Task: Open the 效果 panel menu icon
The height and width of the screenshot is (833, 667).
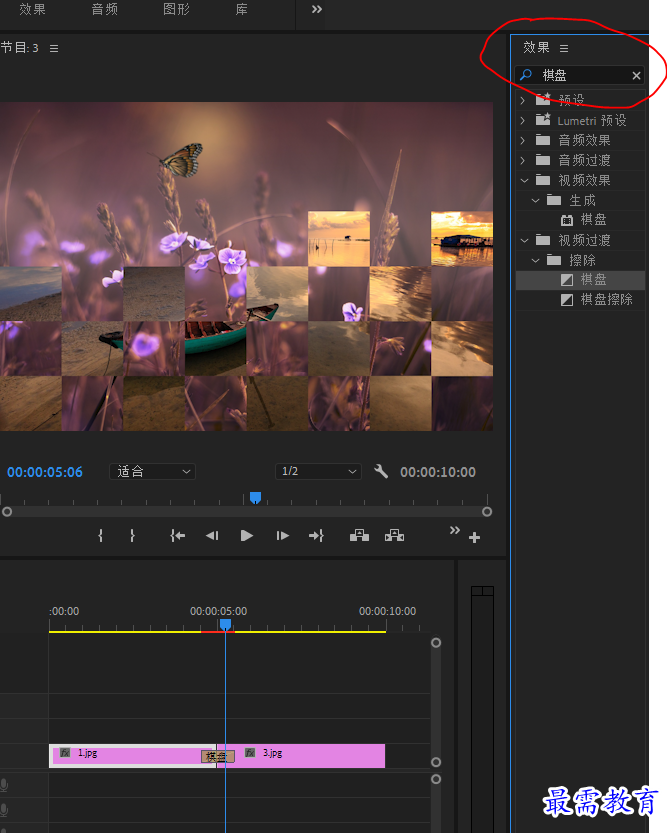Action: coord(564,48)
